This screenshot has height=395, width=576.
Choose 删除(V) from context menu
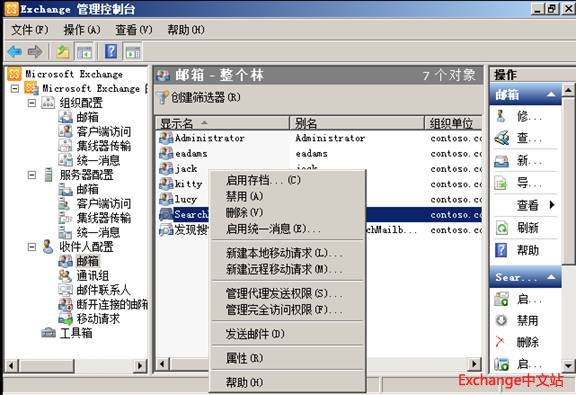coord(288,212)
